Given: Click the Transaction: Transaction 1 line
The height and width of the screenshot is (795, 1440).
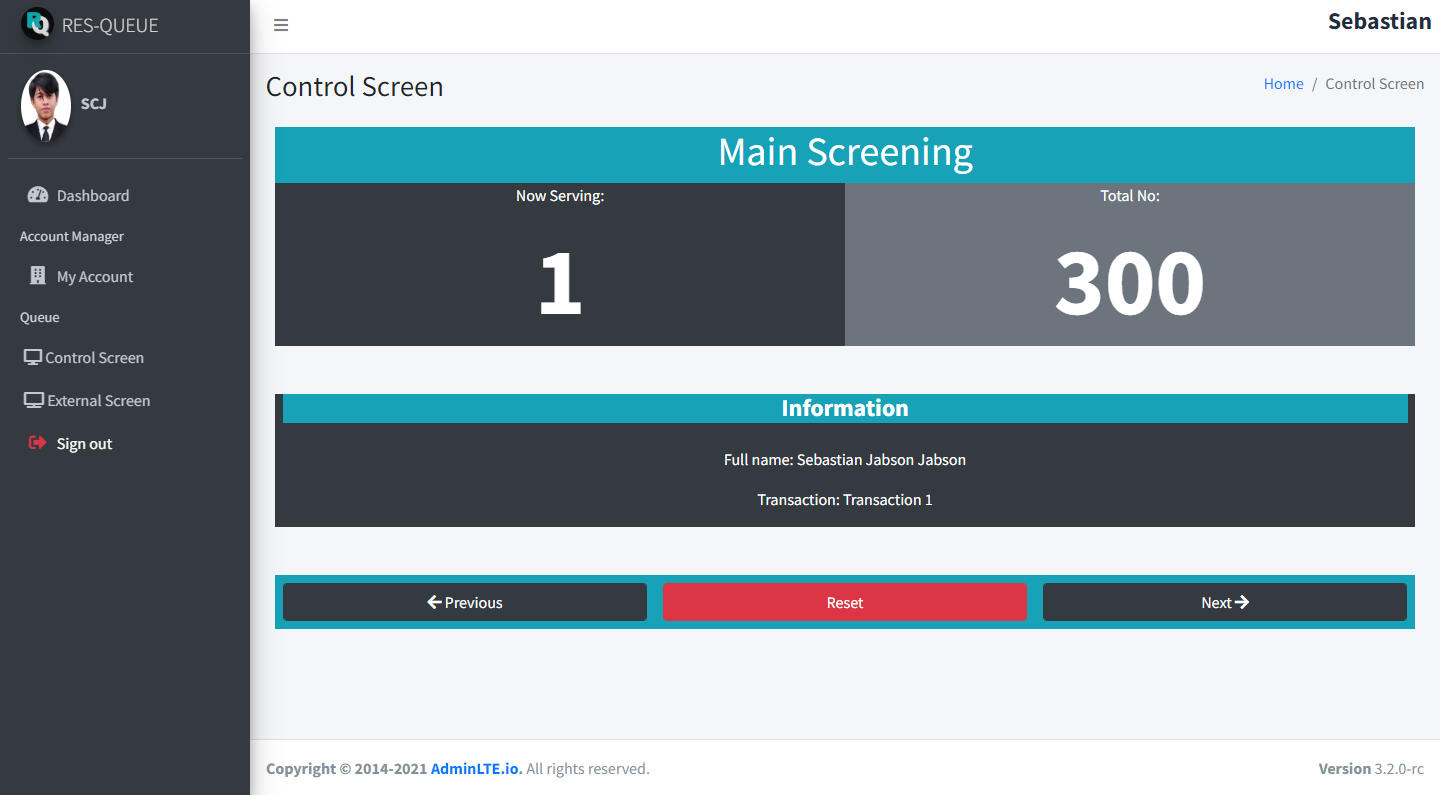Looking at the screenshot, I should 845,500.
